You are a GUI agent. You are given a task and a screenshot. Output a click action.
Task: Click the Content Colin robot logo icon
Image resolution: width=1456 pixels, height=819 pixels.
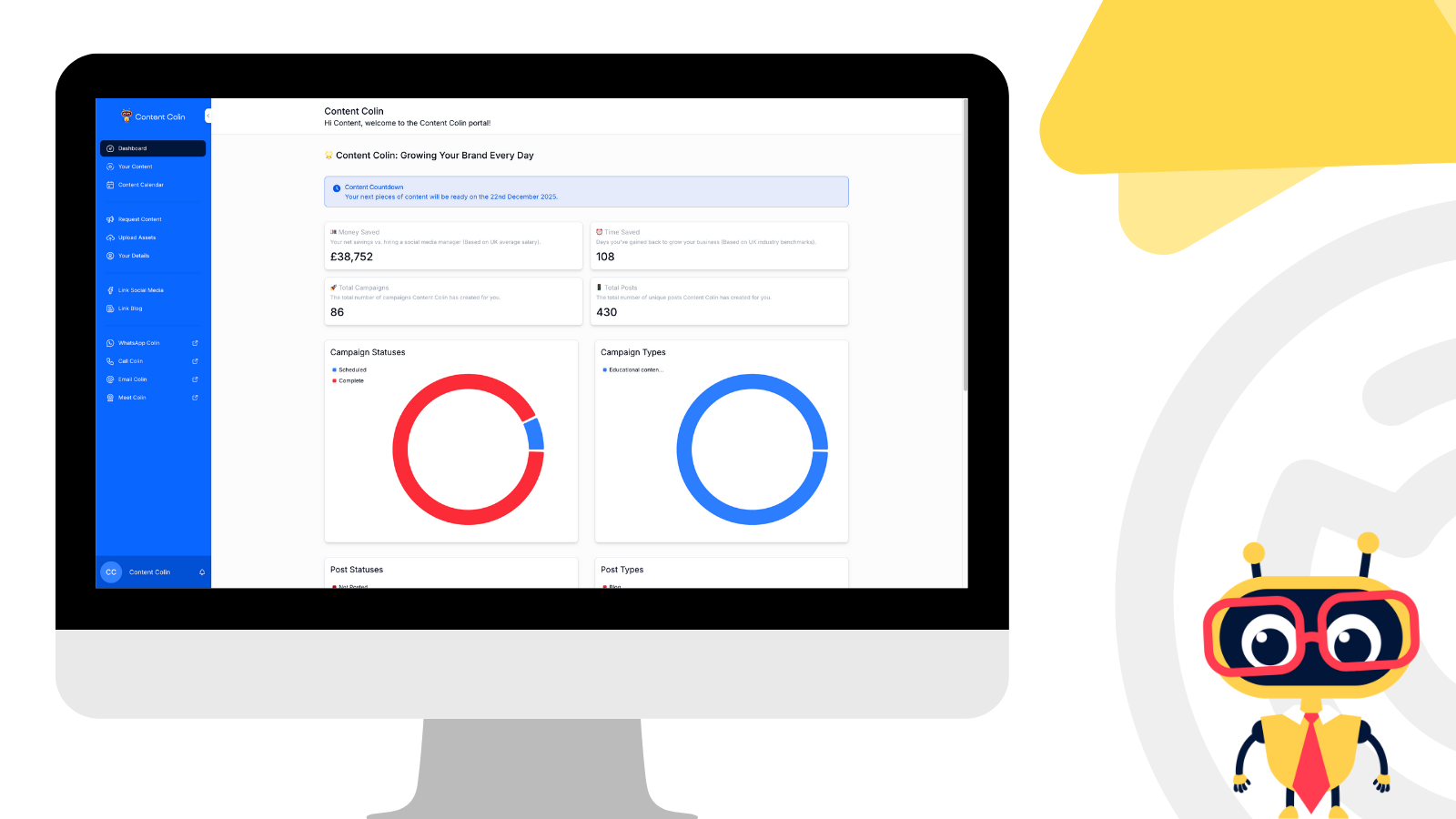point(126,116)
